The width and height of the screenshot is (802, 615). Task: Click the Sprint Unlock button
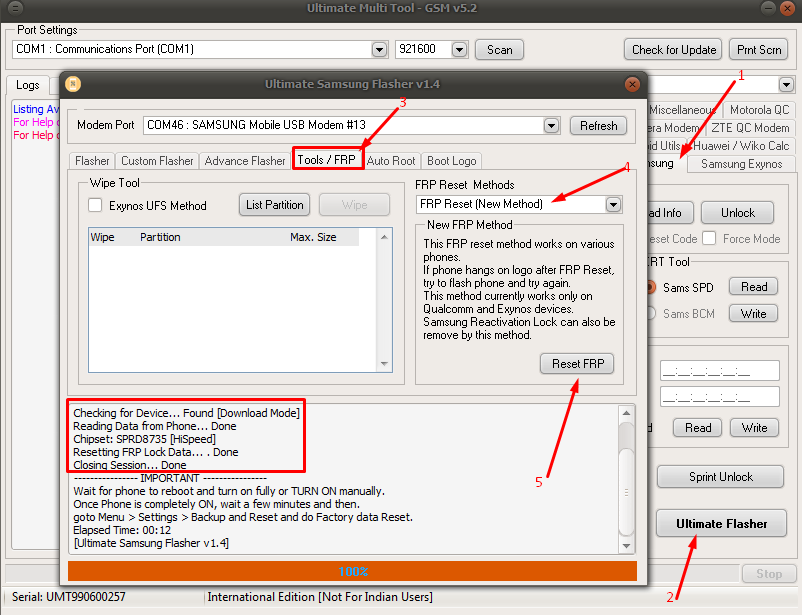click(721, 477)
